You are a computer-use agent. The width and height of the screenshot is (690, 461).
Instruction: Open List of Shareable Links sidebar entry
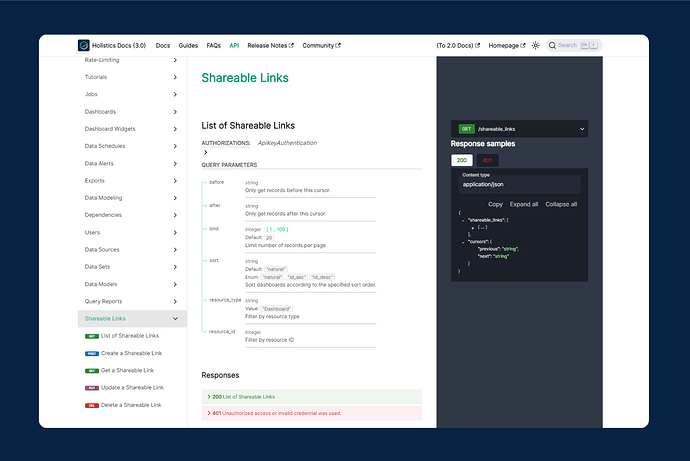click(130, 336)
